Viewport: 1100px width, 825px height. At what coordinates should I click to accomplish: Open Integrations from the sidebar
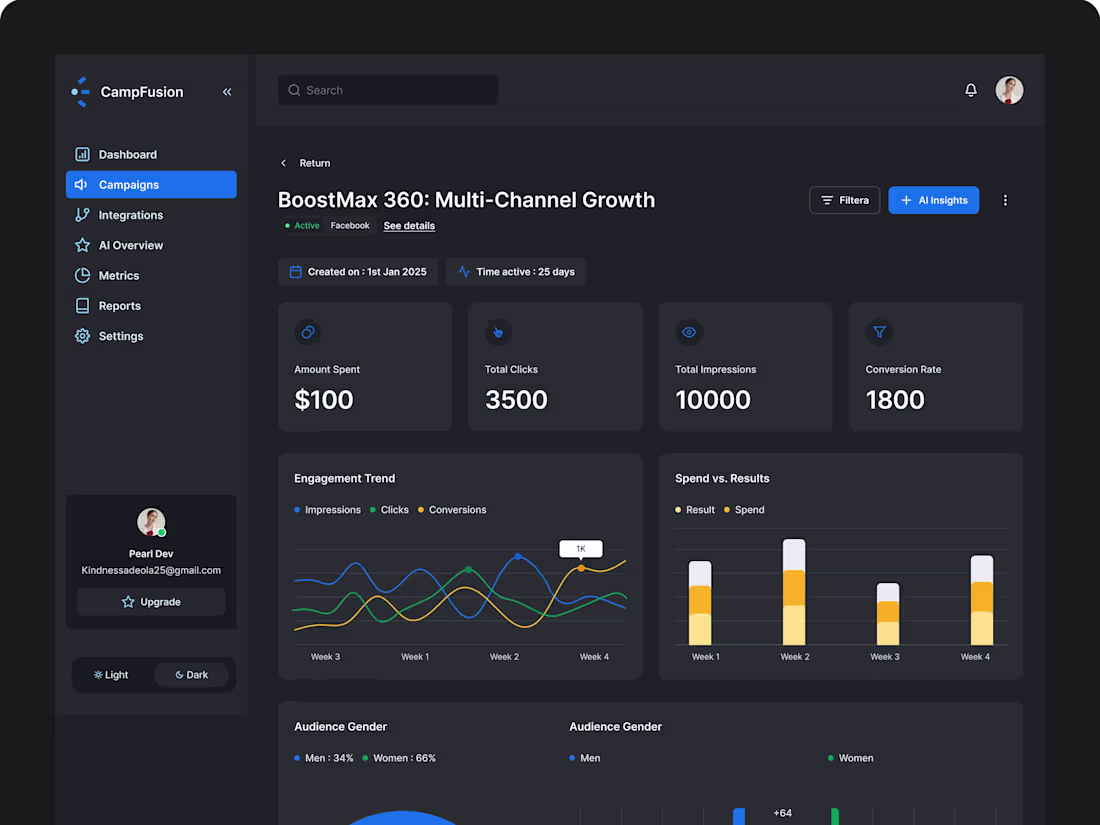pyautogui.click(x=130, y=215)
